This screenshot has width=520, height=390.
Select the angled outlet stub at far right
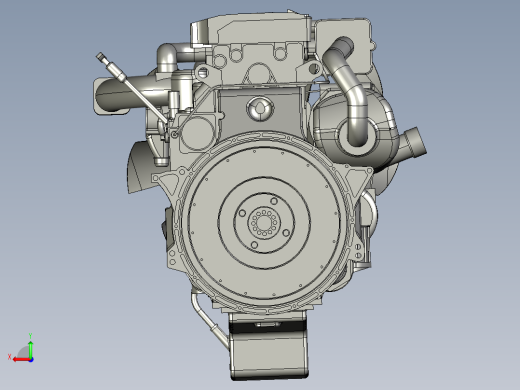tap(413, 143)
